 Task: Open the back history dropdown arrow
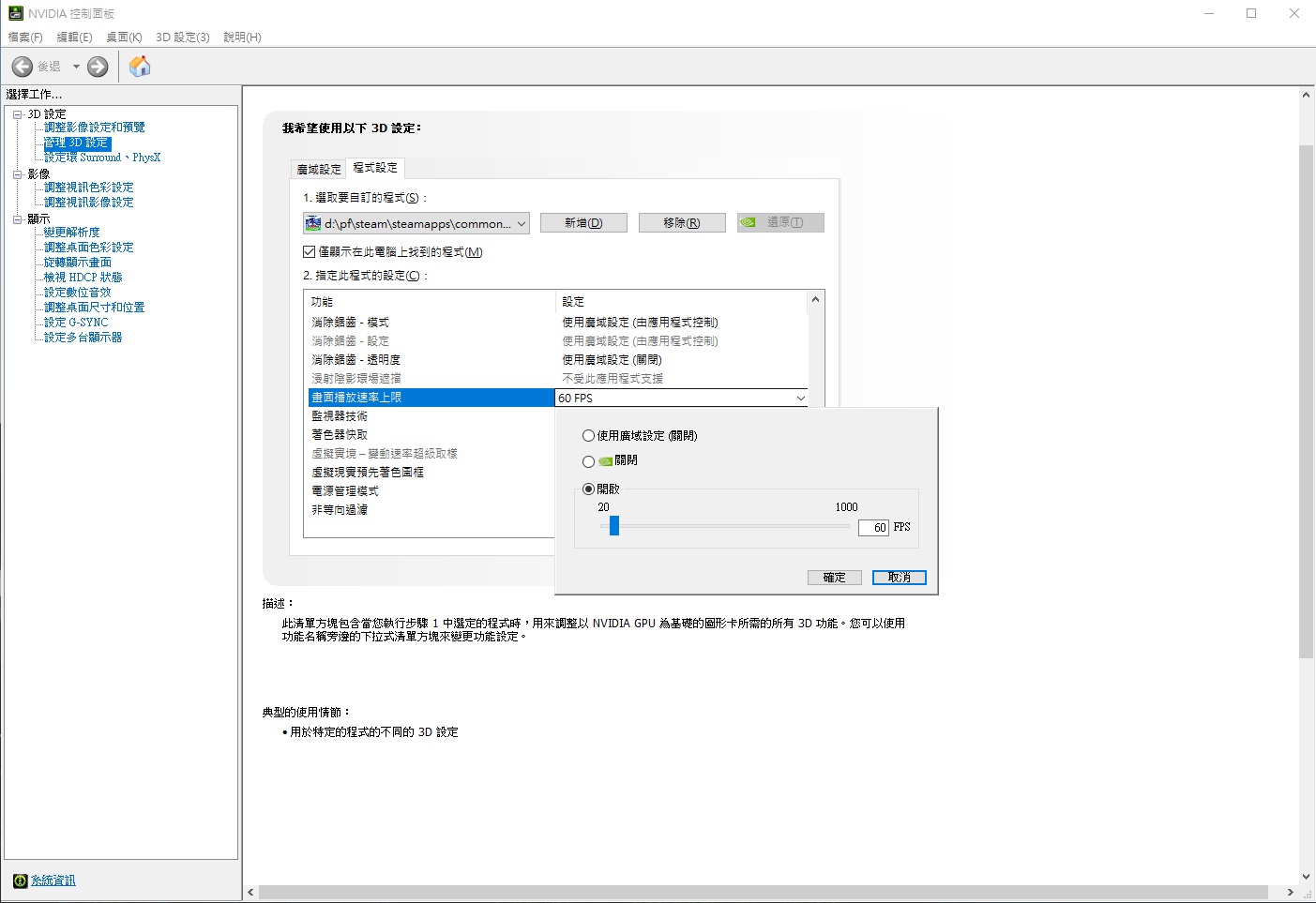click(x=76, y=67)
